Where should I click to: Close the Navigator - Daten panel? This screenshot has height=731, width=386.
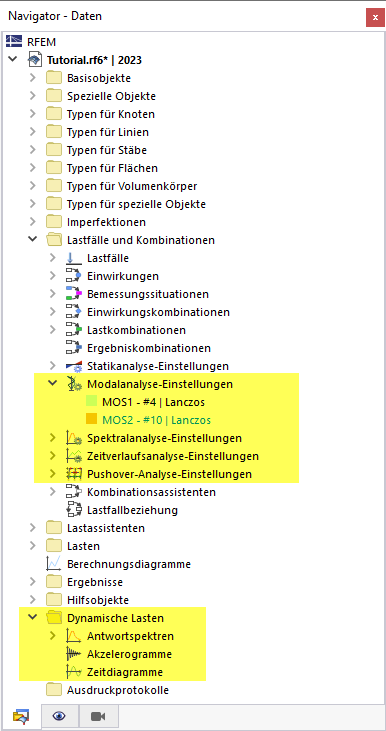tap(375, 18)
